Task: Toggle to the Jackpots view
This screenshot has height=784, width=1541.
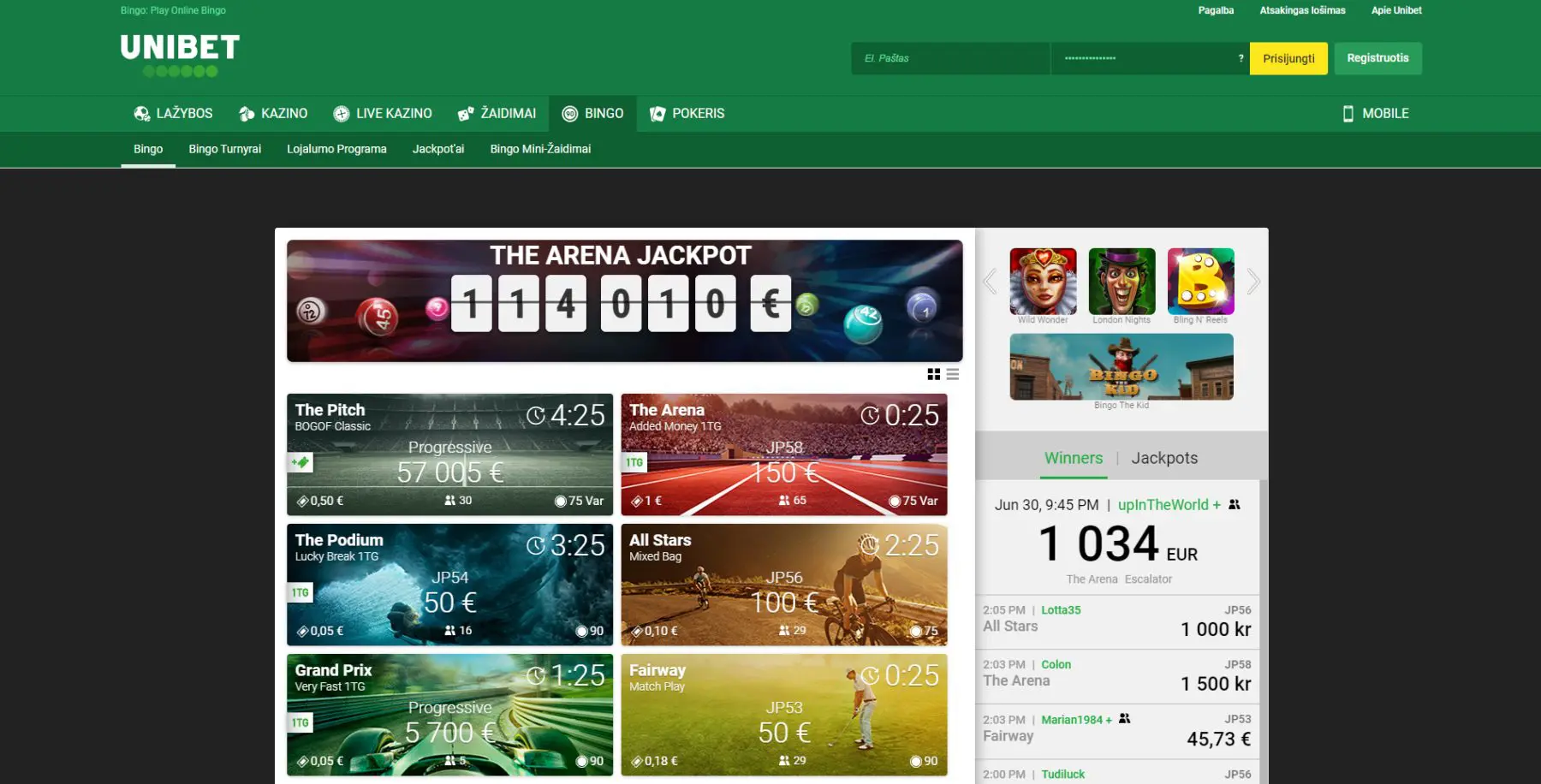Action: (x=1164, y=458)
